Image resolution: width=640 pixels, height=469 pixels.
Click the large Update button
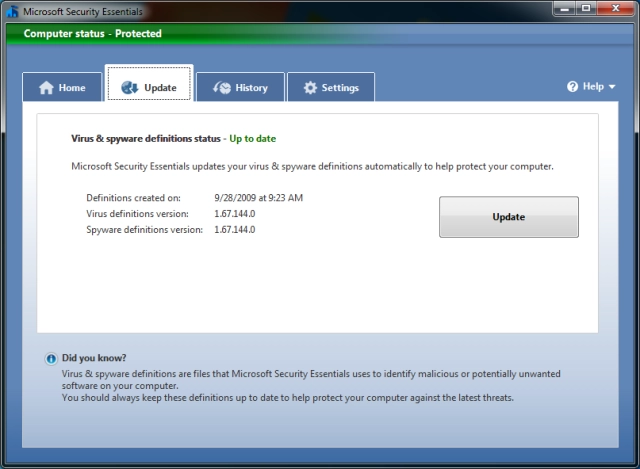[x=509, y=217]
